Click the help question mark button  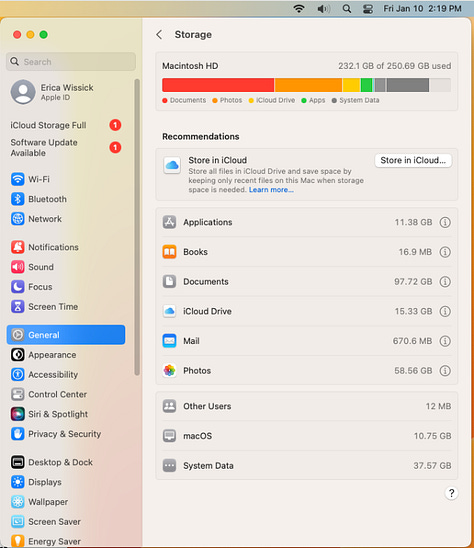451,493
